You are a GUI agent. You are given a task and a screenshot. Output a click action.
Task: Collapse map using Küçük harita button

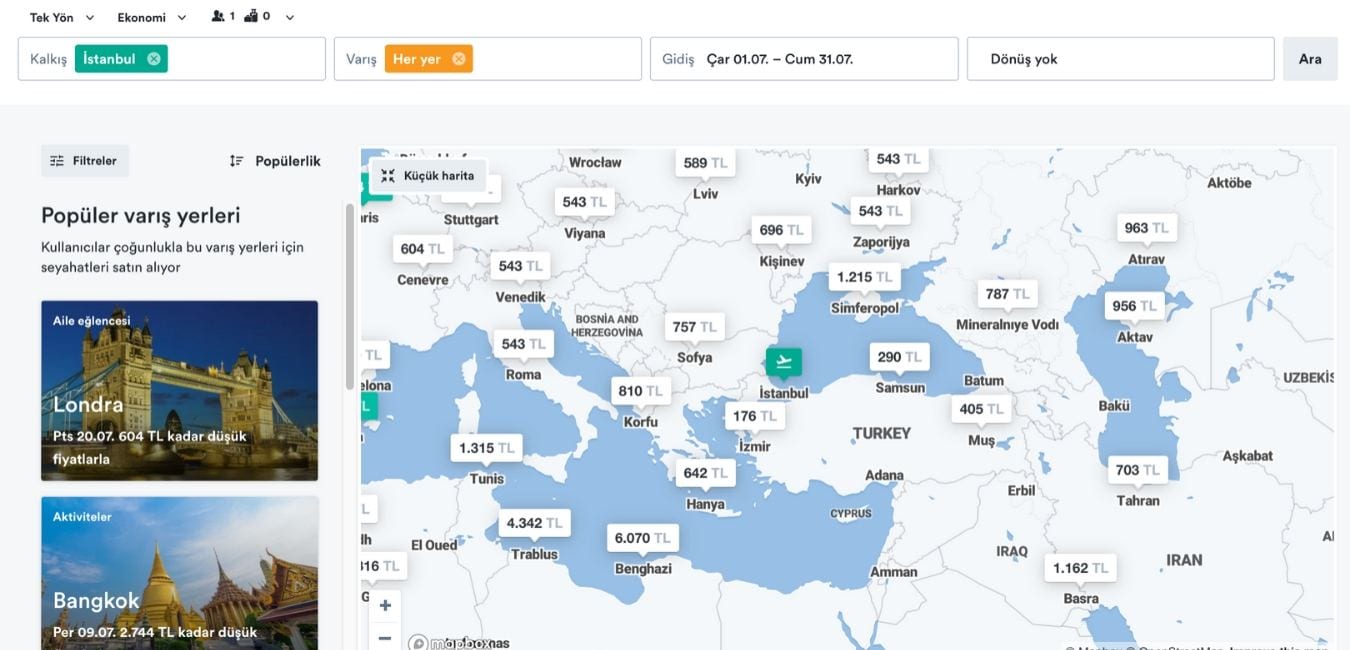click(428, 176)
